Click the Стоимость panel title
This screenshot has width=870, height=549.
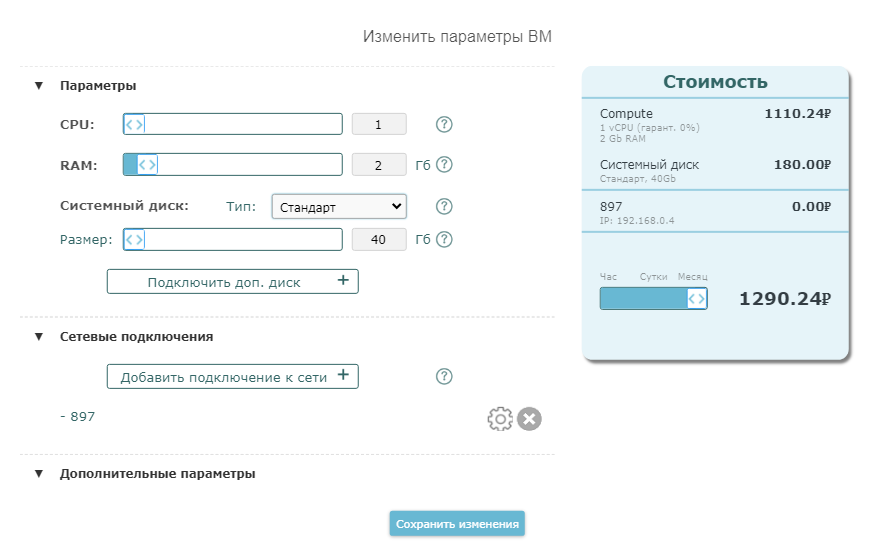[715, 82]
